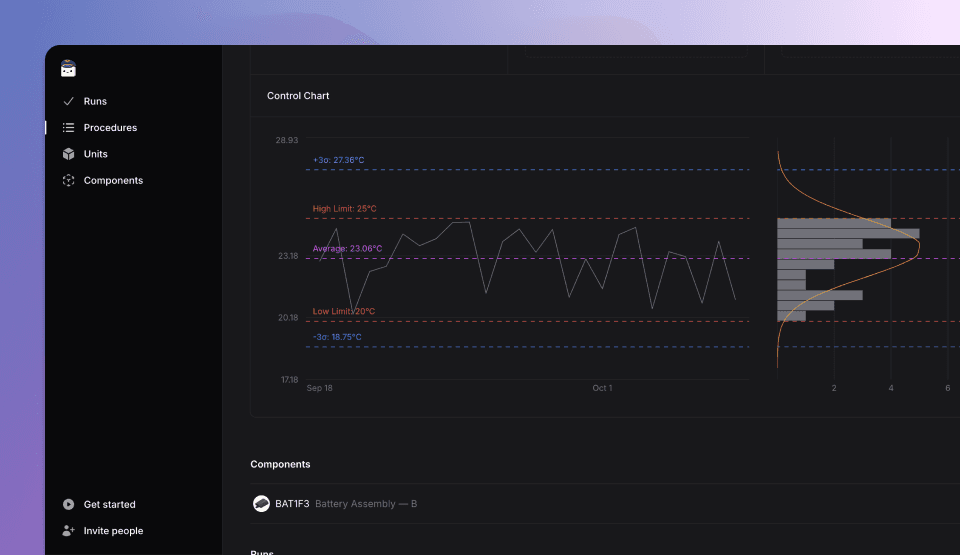Click the Procedures list icon
The image size is (960, 555).
point(69,127)
